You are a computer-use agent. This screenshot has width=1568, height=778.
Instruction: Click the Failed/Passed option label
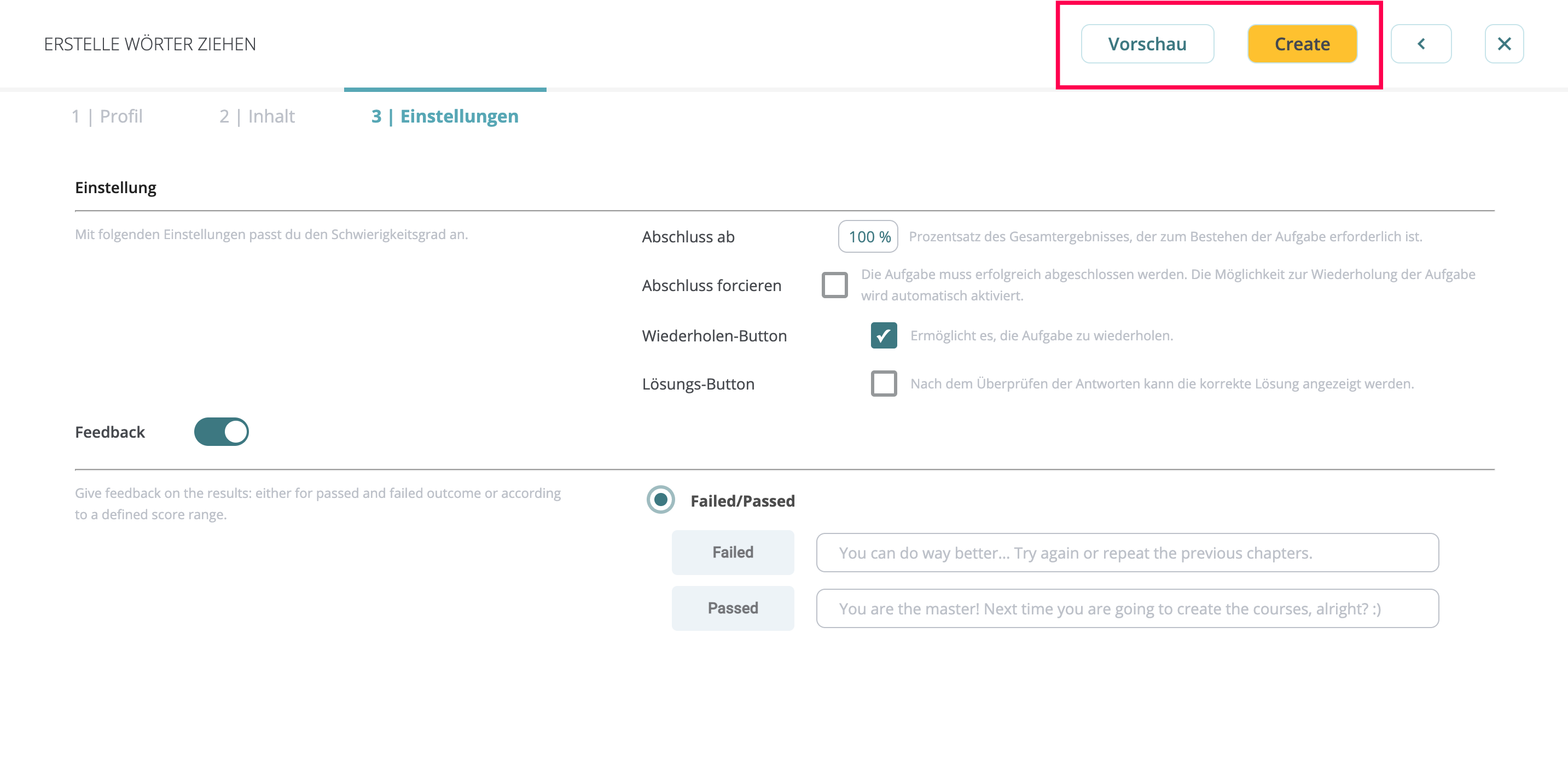(742, 501)
